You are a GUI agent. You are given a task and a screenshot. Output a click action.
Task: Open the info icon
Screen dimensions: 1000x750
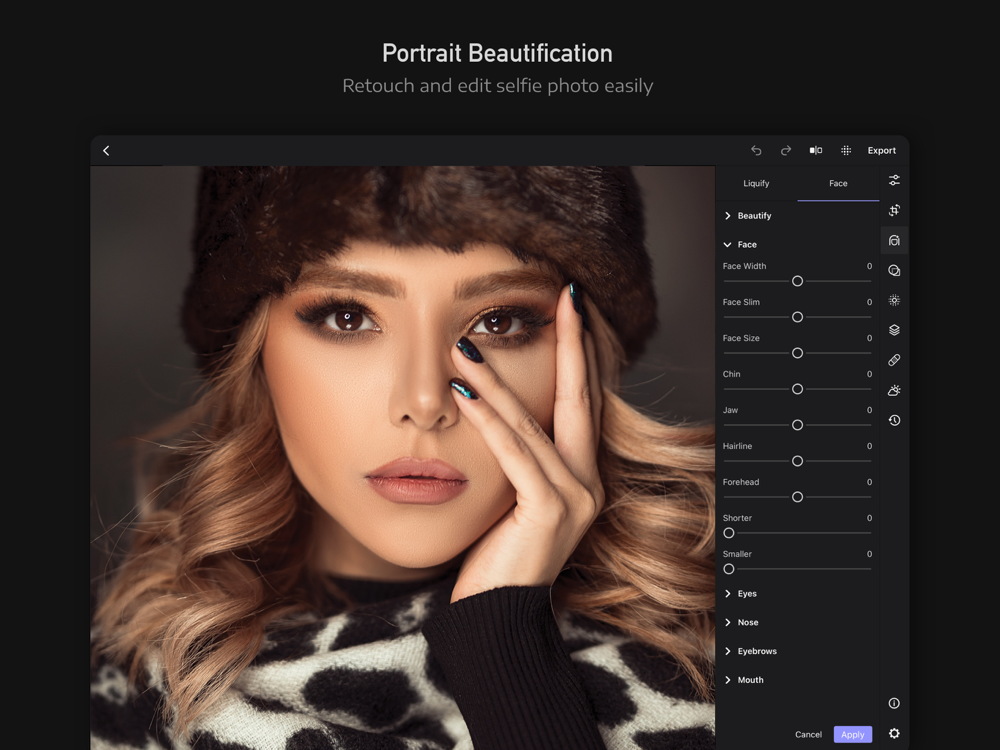click(x=894, y=703)
